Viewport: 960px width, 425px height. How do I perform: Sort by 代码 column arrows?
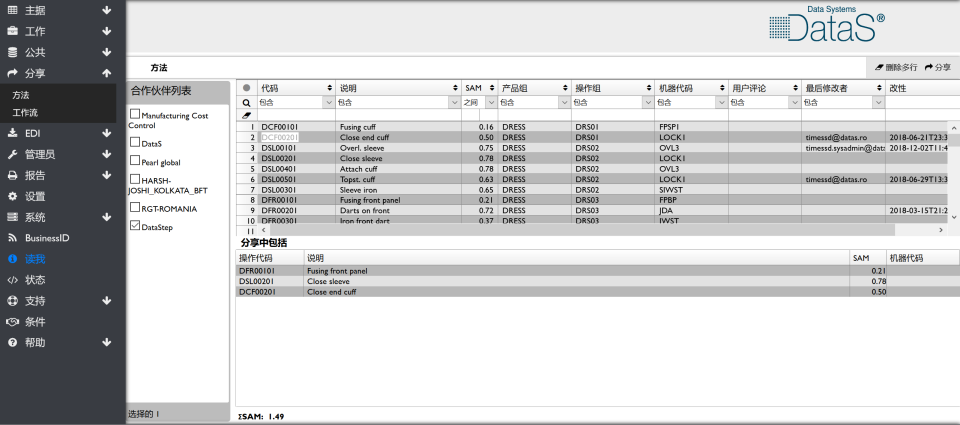coord(330,88)
